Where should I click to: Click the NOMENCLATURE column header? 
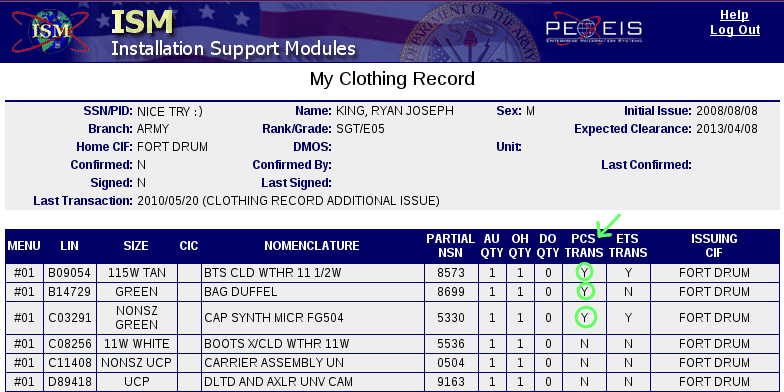click(312, 246)
